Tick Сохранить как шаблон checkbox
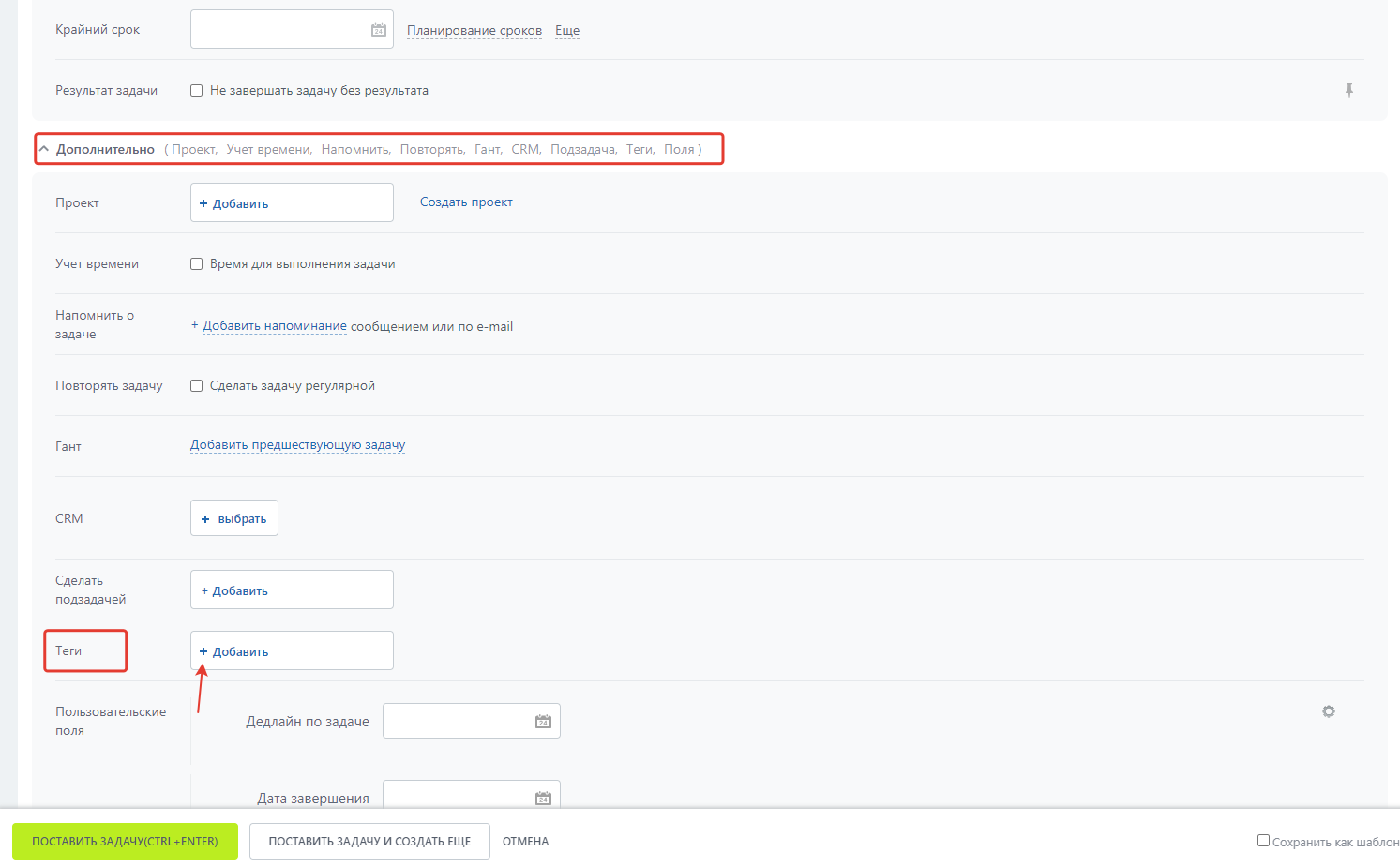This screenshot has height=867, width=1400. pyautogui.click(x=1263, y=841)
